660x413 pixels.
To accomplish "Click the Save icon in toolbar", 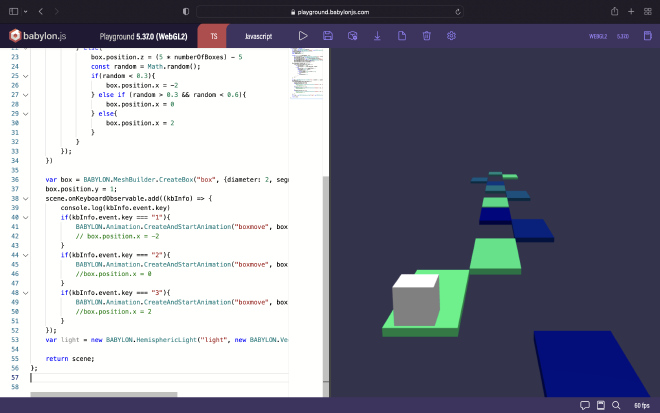I will (328, 36).
